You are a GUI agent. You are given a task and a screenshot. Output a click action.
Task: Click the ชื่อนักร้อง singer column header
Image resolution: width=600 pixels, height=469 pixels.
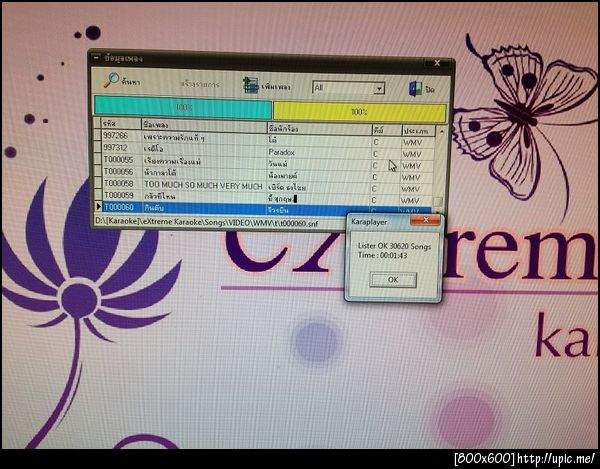320,129
